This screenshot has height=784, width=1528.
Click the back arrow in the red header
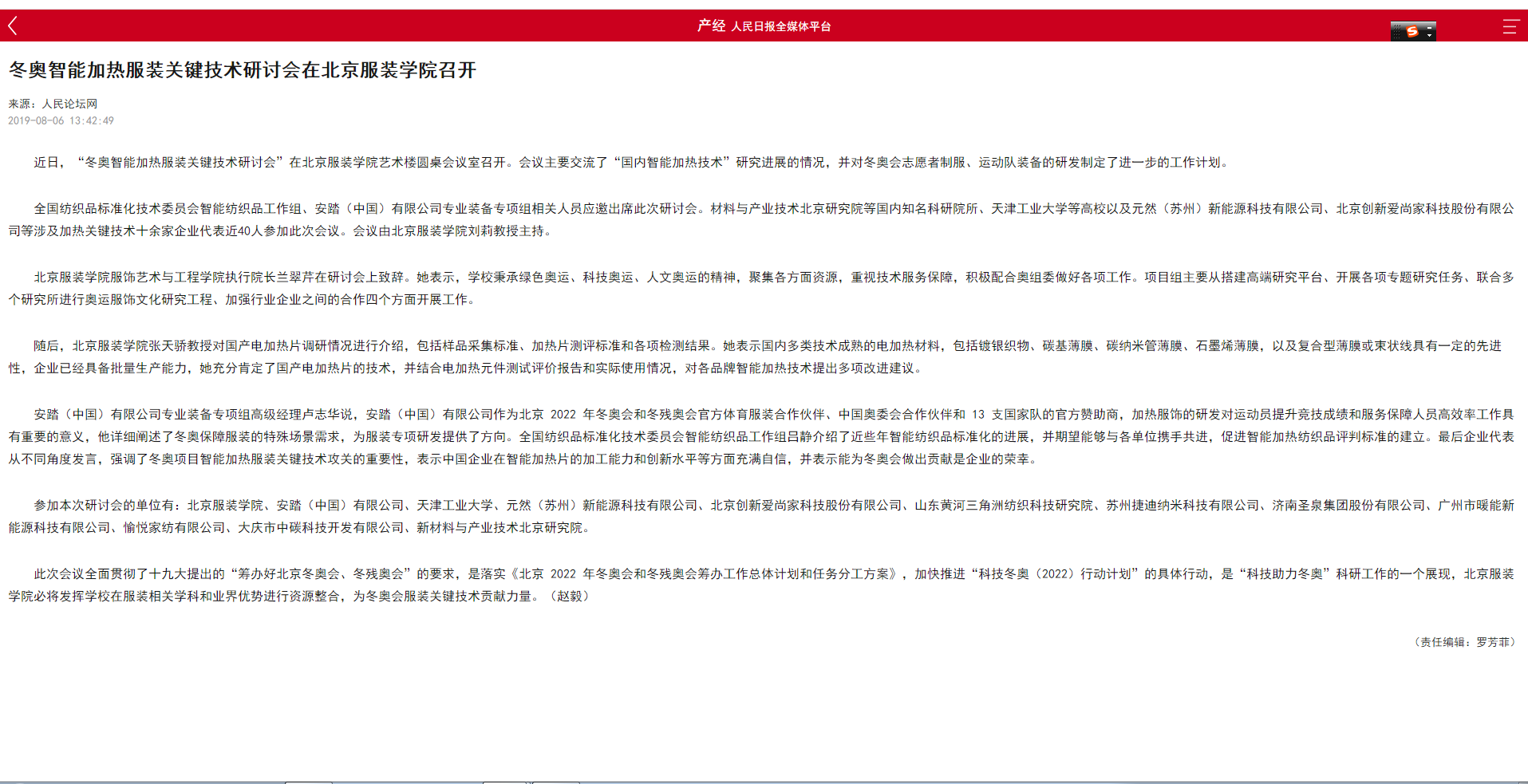click(13, 25)
